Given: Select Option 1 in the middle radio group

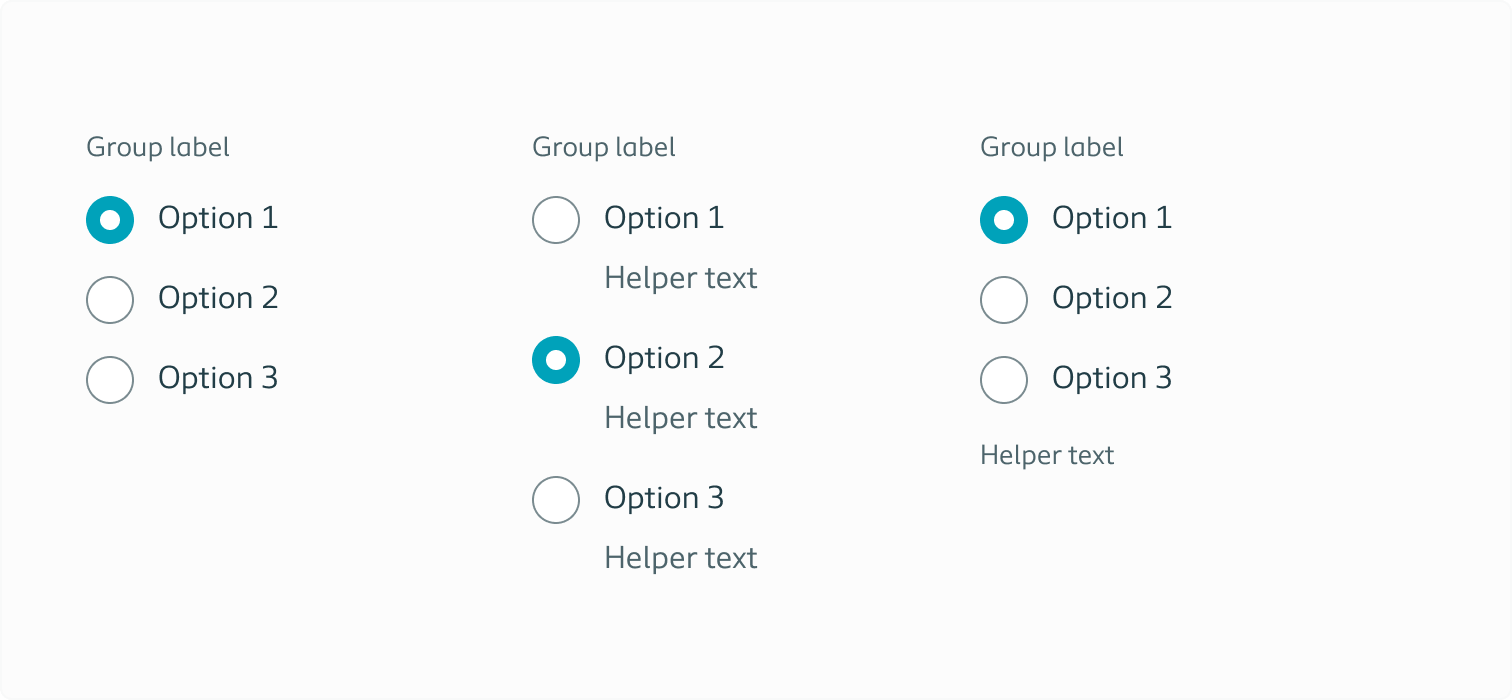Looking at the screenshot, I should [x=556, y=220].
